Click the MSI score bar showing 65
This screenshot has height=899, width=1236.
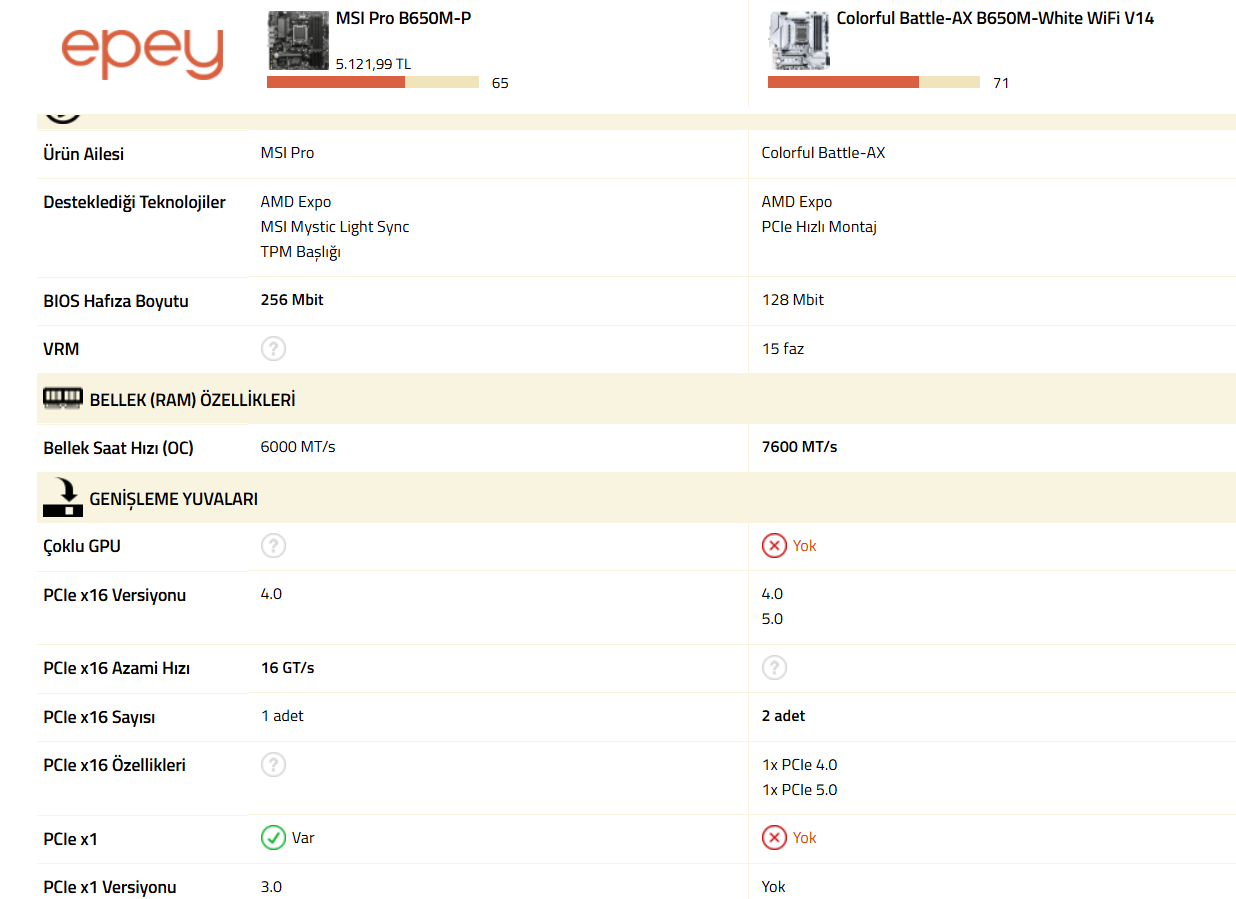click(x=372, y=82)
